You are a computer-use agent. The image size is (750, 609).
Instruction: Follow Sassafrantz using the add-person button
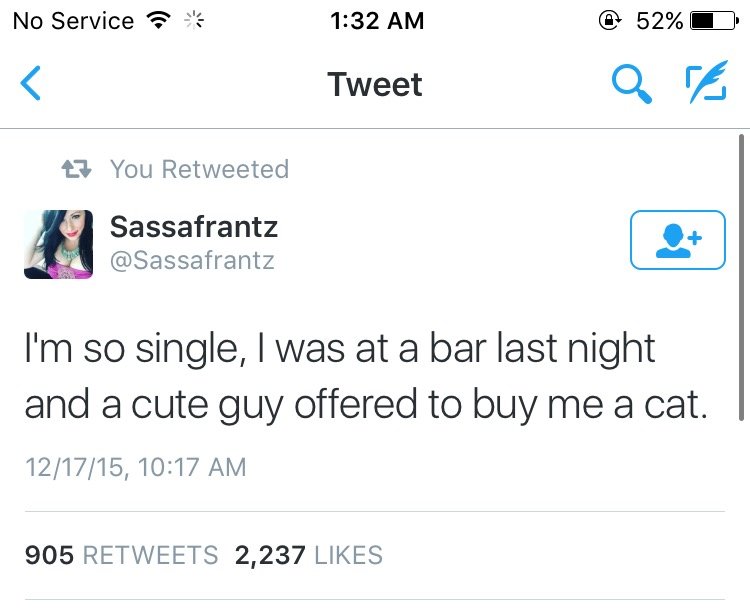click(677, 240)
